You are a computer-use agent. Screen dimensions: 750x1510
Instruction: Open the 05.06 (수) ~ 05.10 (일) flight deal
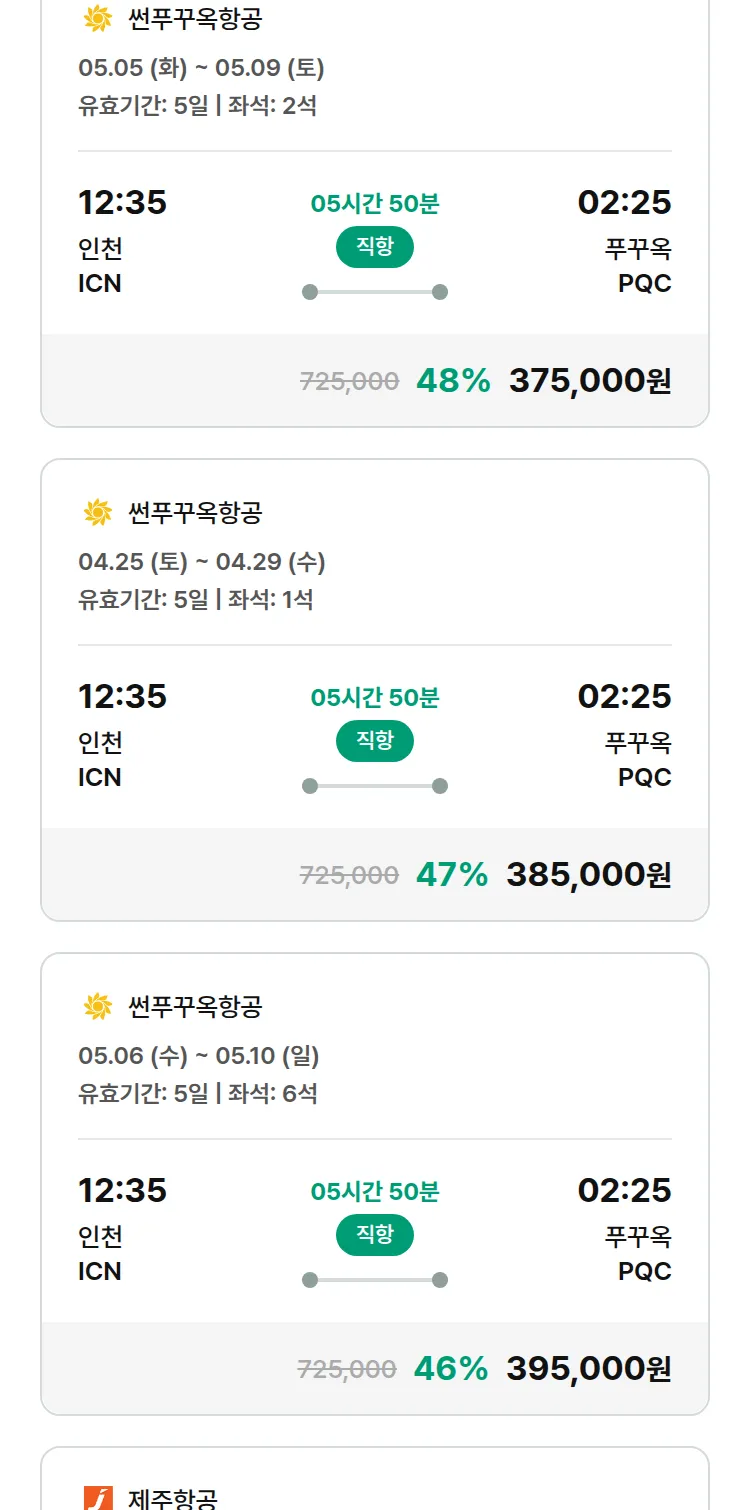(198, 1056)
